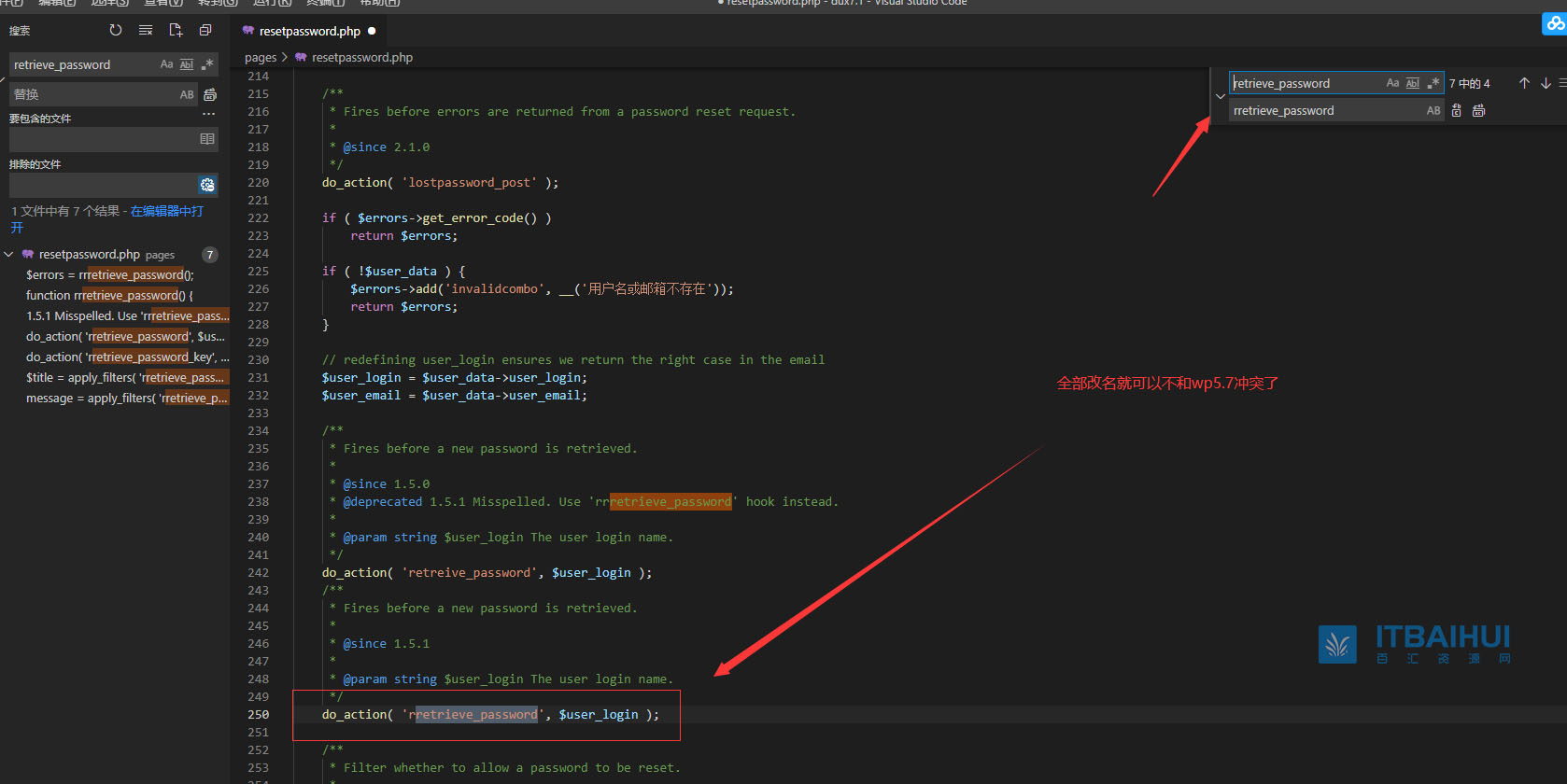Toggle whole word match in sidebar search
1567x784 pixels.
tap(187, 64)
